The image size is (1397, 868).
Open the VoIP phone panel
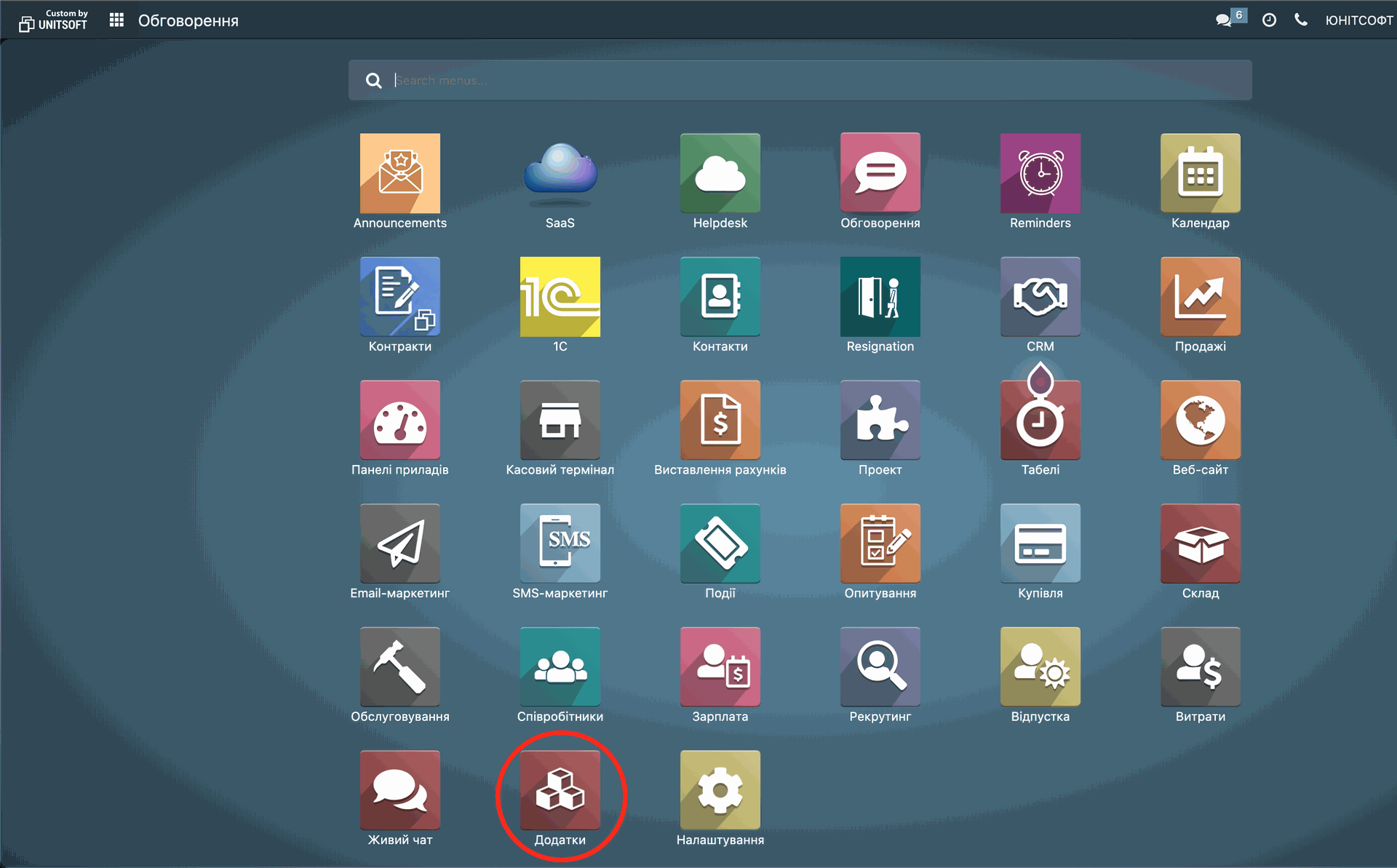click(x=1301, y=20)
